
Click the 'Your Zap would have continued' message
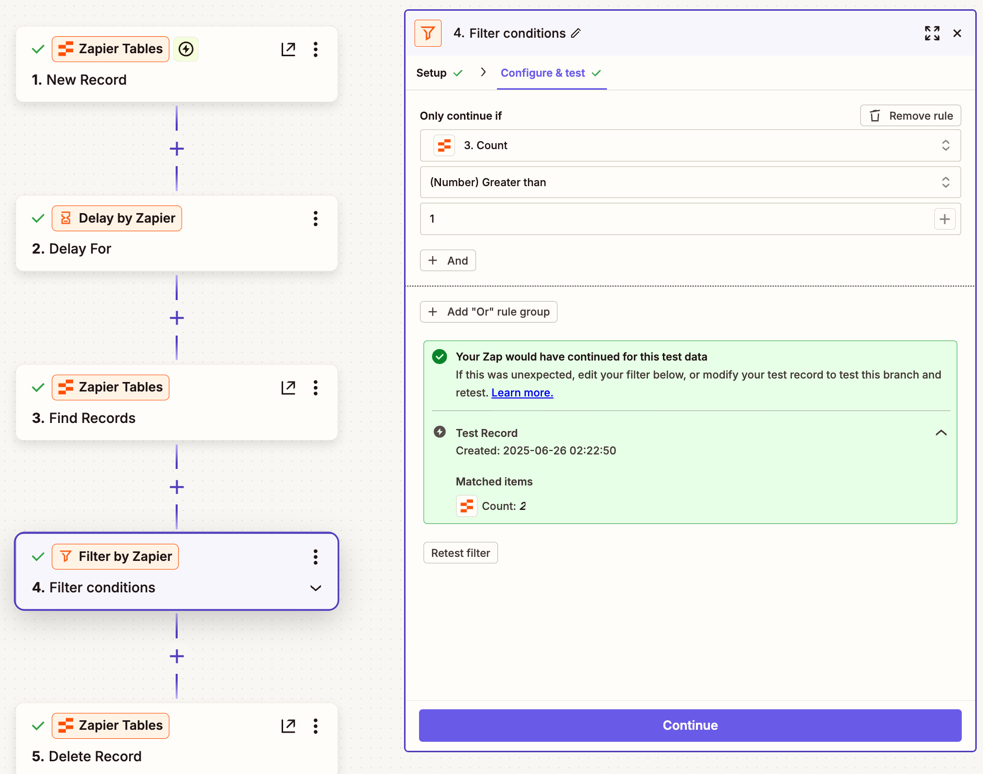pos(581,357)
